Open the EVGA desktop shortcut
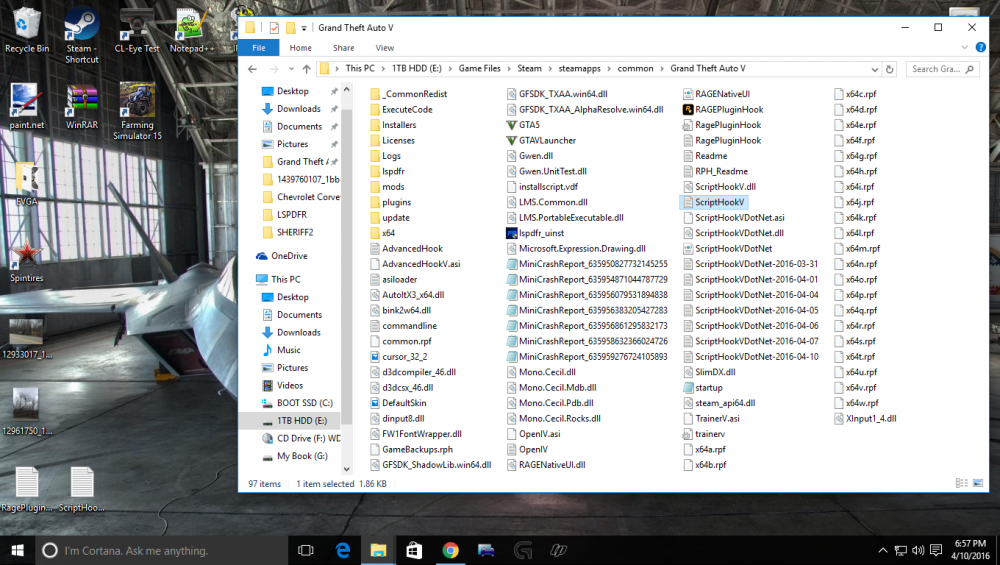The width and height of the screenshot is (1000, 565). click(26, 184)
